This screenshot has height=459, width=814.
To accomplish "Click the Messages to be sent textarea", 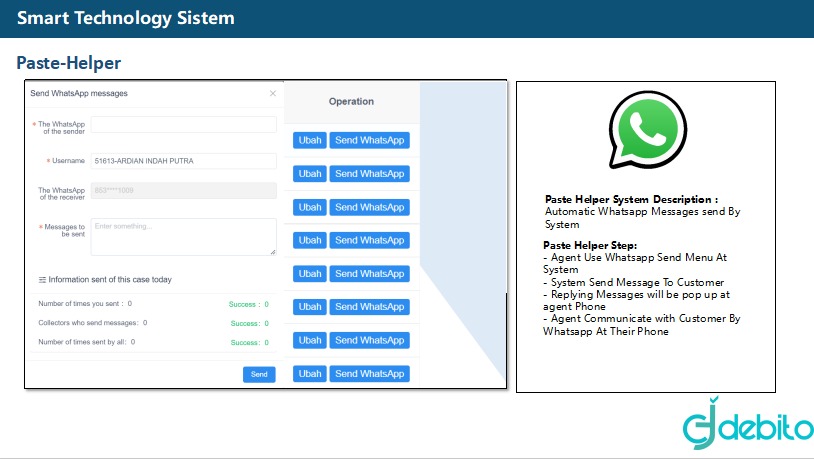I will (x=184, y=237).
